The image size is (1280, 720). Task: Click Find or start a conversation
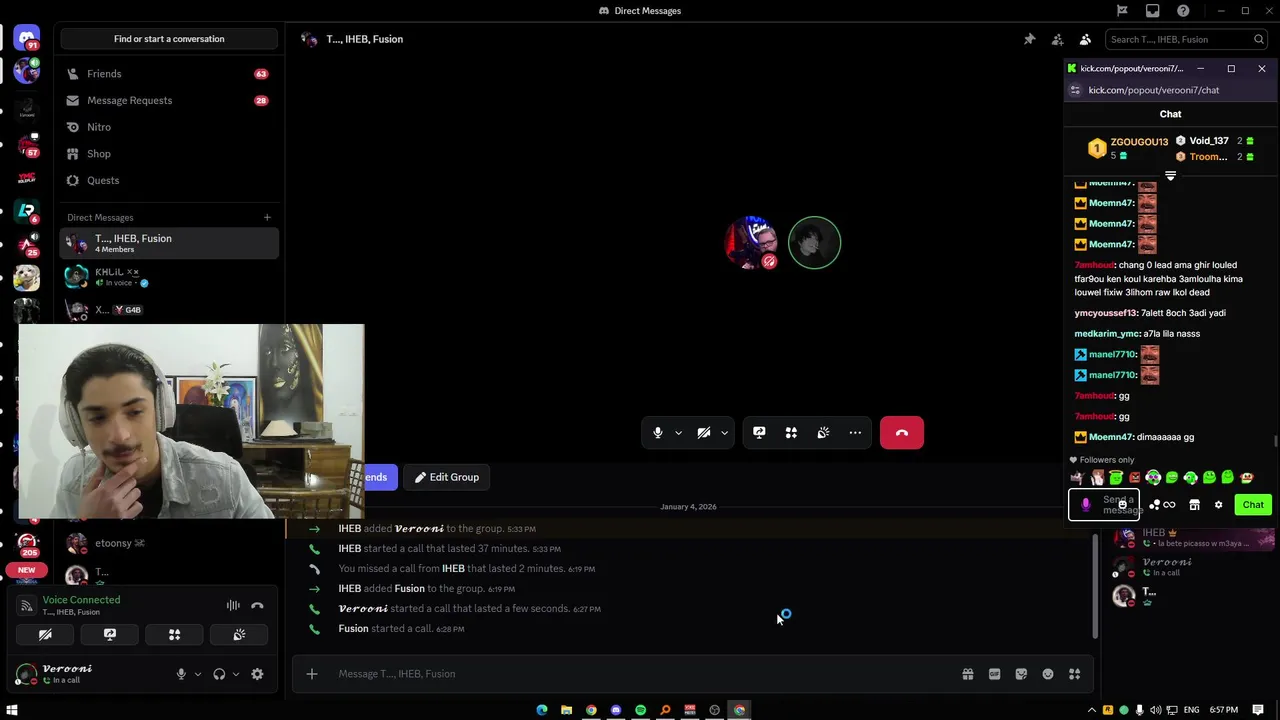tap(169, 39)
